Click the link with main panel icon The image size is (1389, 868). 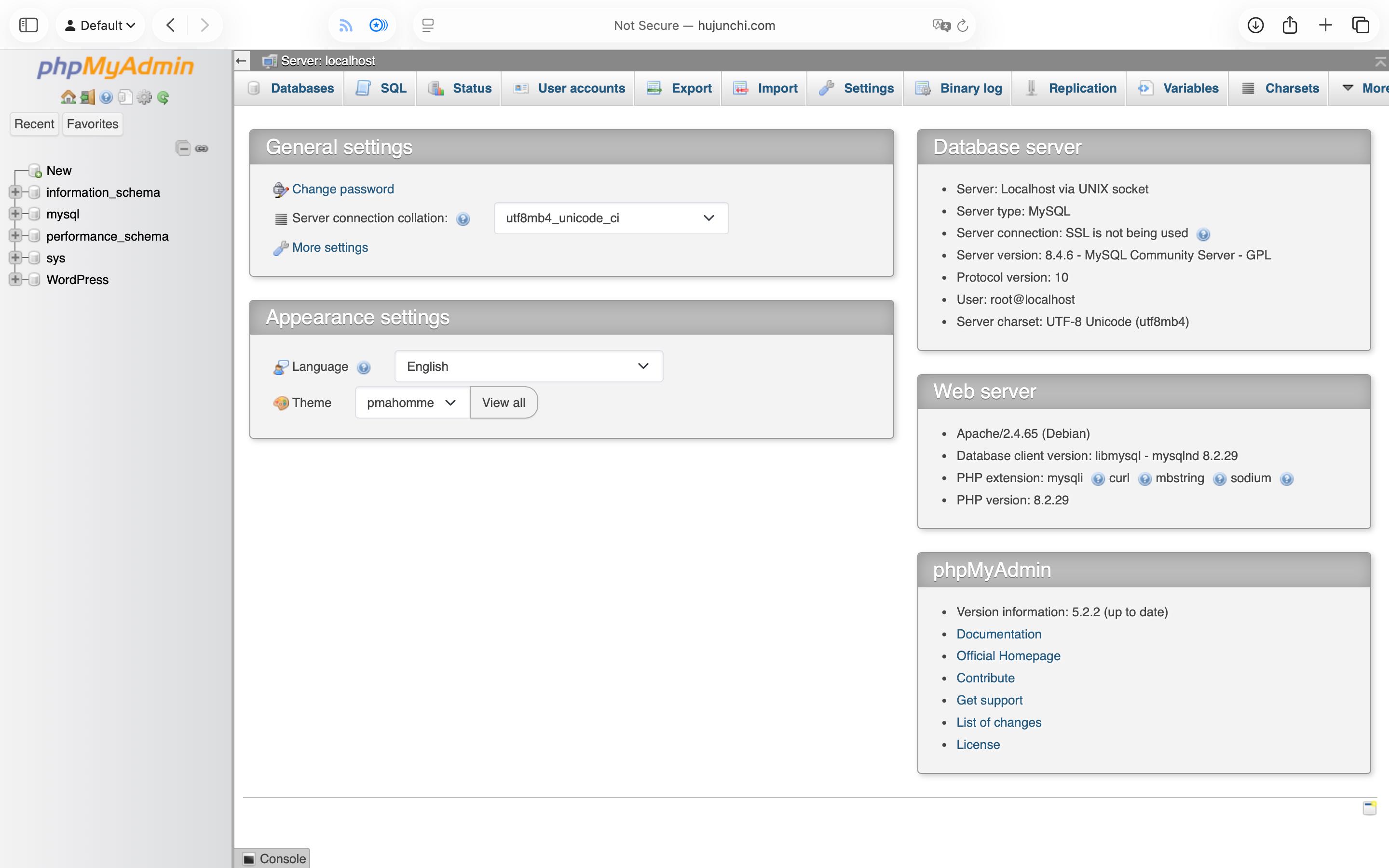pyautogui.click(x=202, y=148)
